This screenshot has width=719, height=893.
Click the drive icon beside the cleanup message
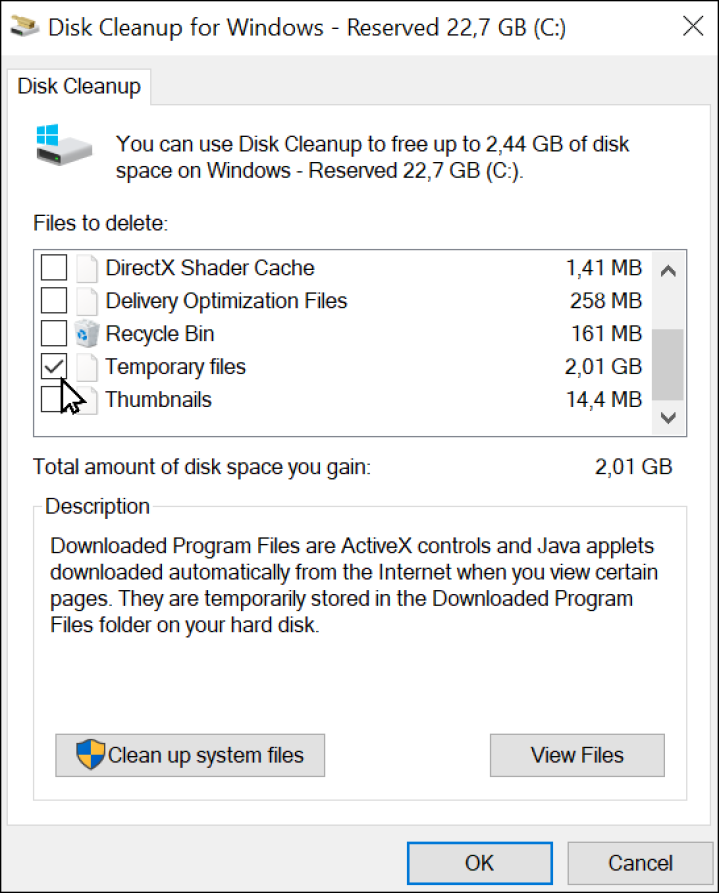pos(63,147)
